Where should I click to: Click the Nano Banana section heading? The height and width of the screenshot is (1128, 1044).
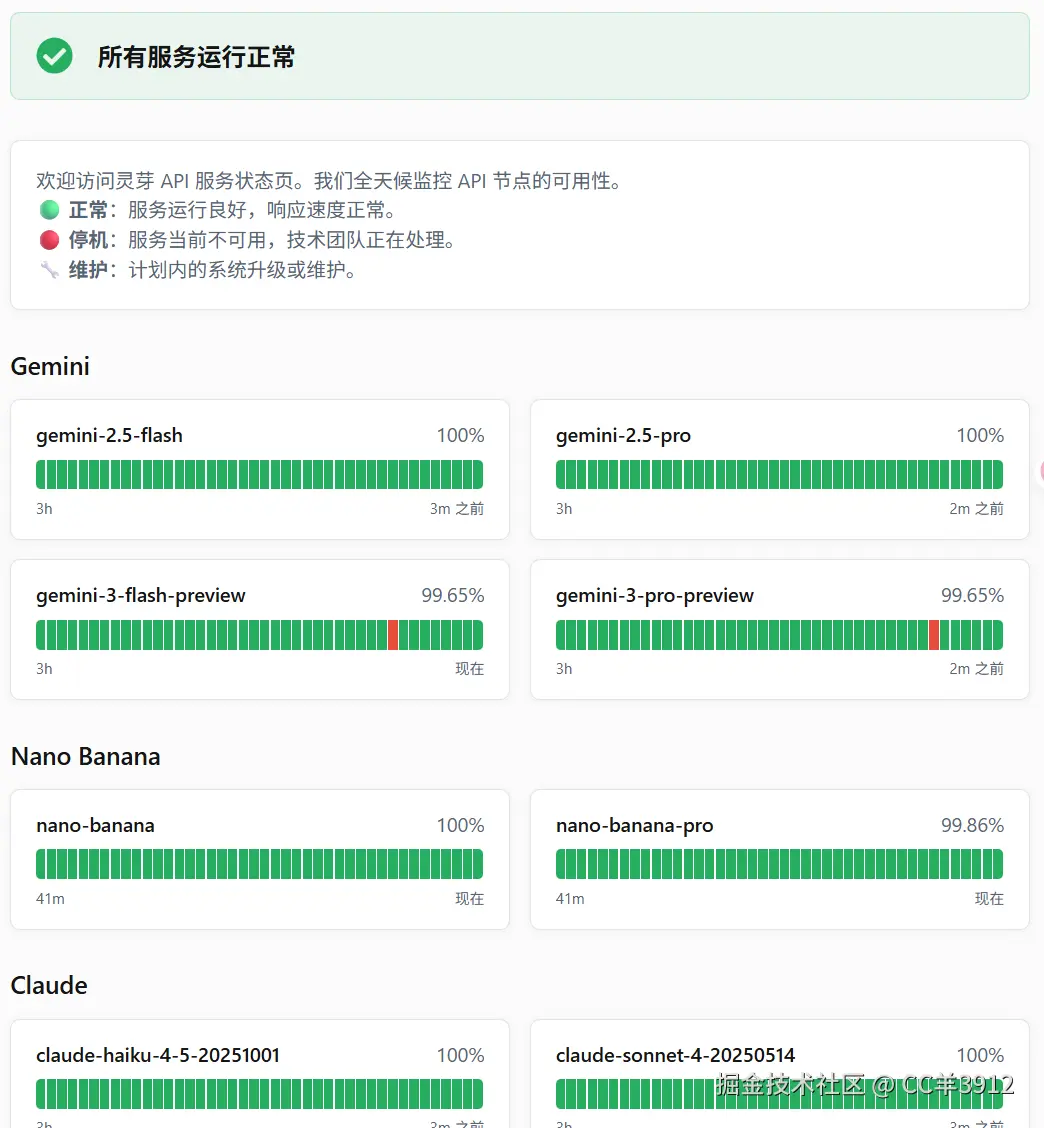click(x=86, y=757)
